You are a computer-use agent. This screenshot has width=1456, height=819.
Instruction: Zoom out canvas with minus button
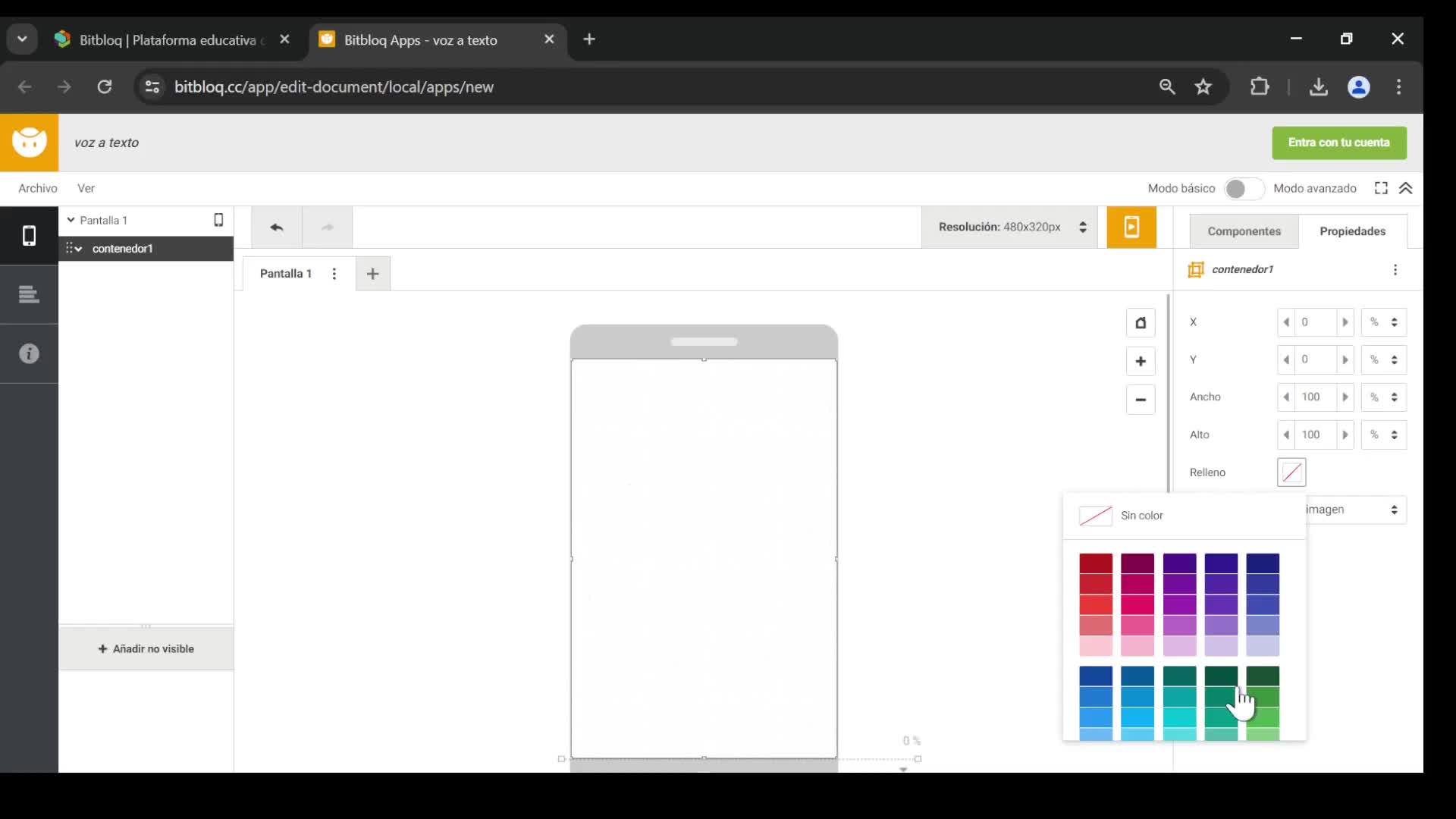click(1140, 400)
